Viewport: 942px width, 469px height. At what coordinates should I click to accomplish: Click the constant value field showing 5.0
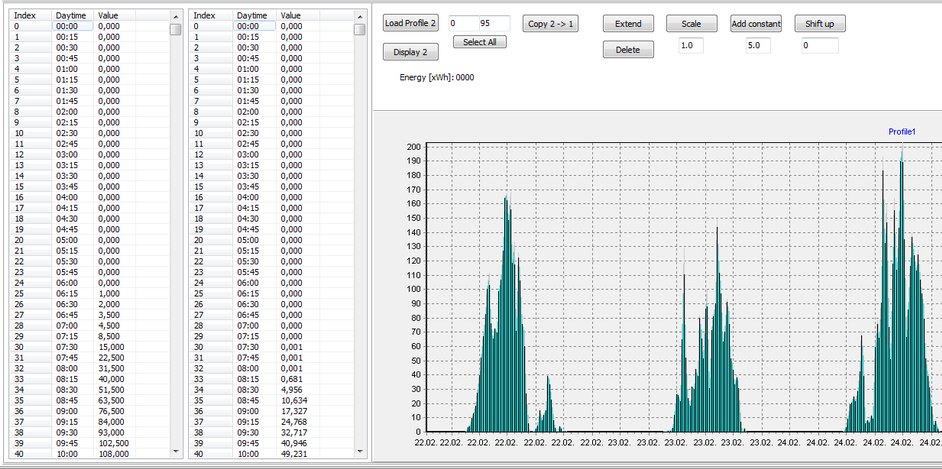pos(756,45)
